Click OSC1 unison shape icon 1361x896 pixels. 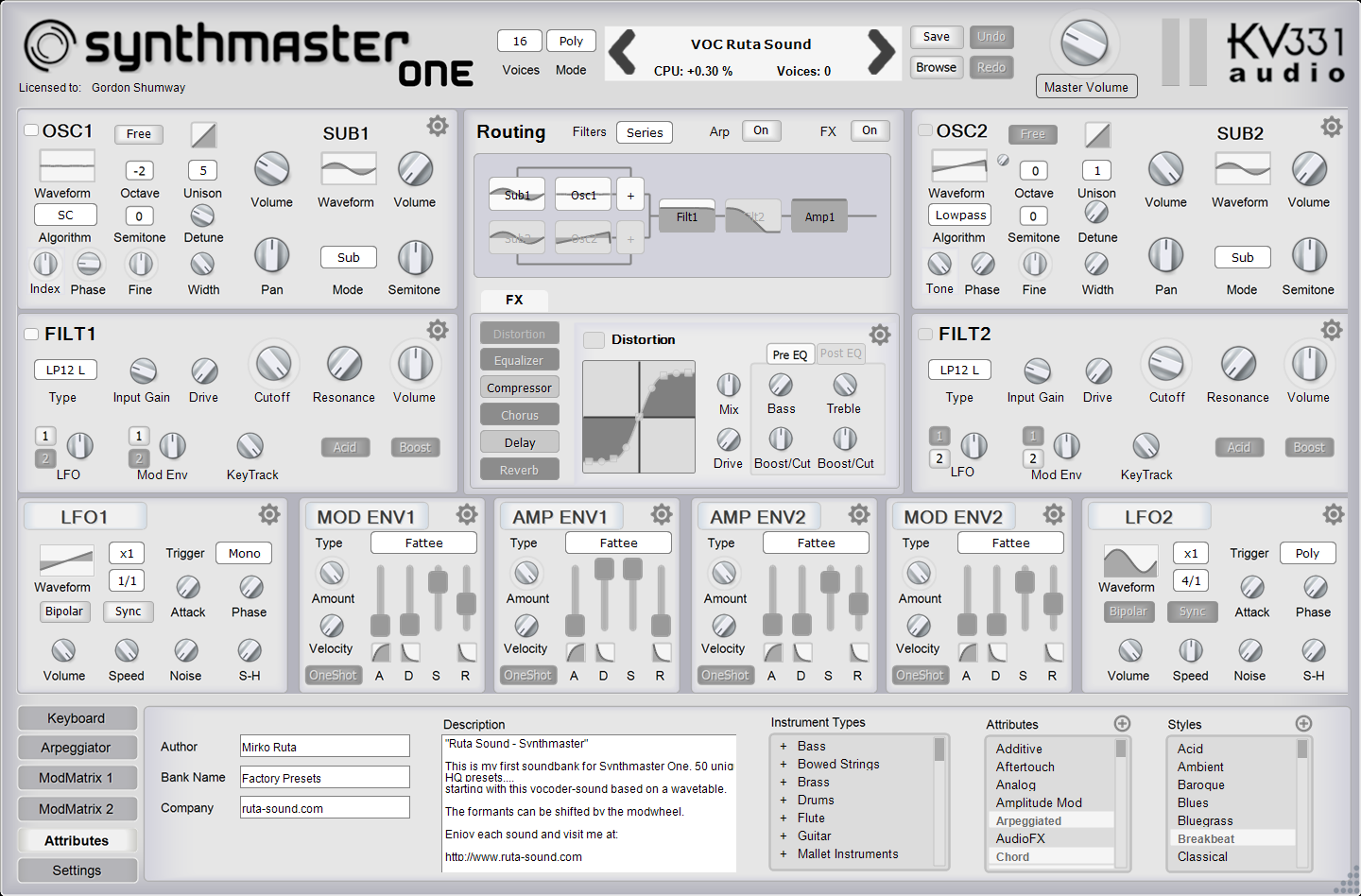point(203,135)
